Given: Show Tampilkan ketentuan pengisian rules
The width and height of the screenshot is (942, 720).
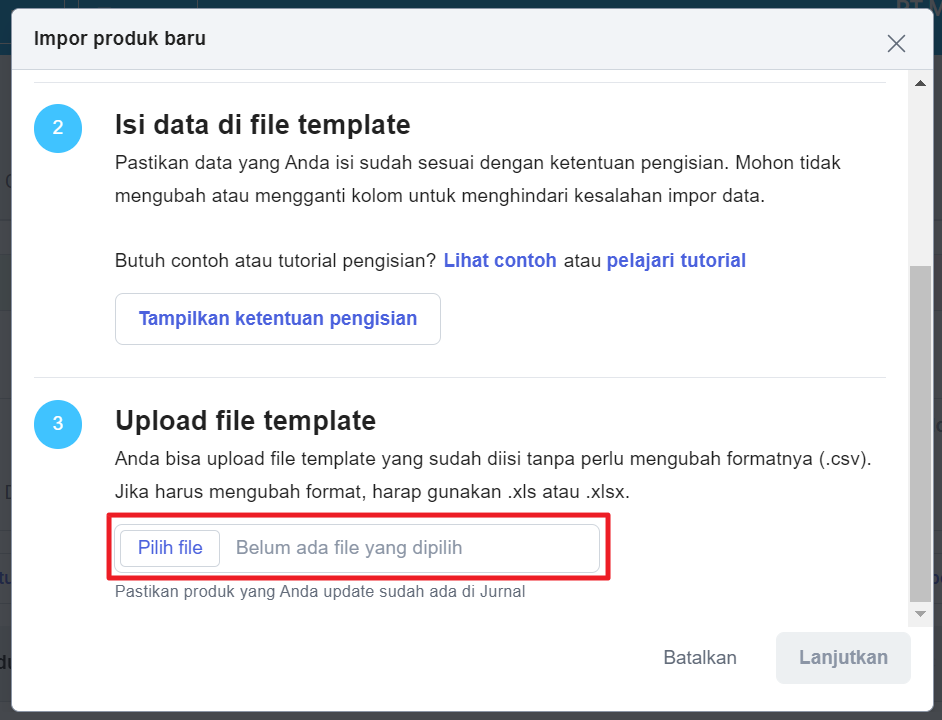Looking at the screenshot, I should pos(278,319).
